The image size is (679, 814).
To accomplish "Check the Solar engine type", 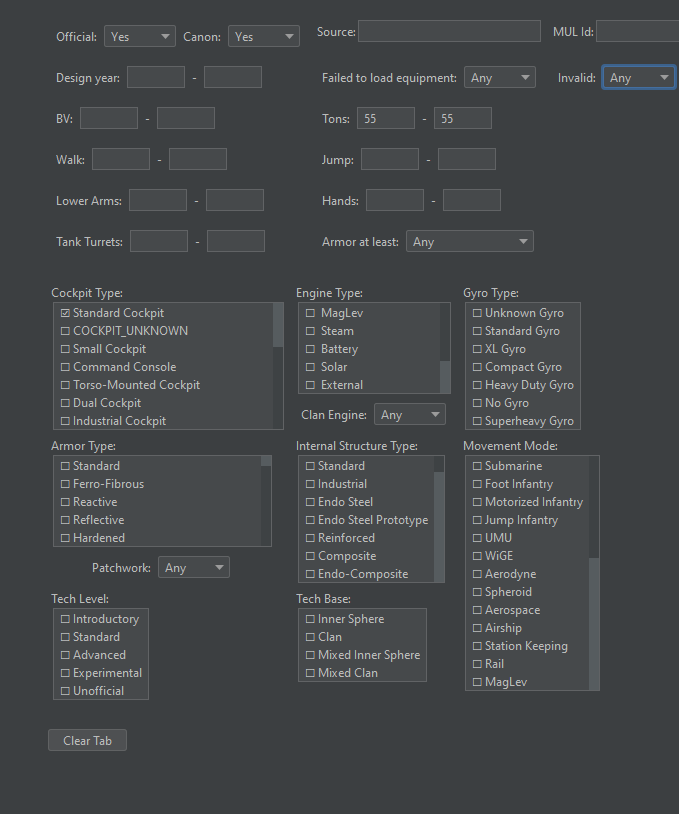I will coord(310,367).
